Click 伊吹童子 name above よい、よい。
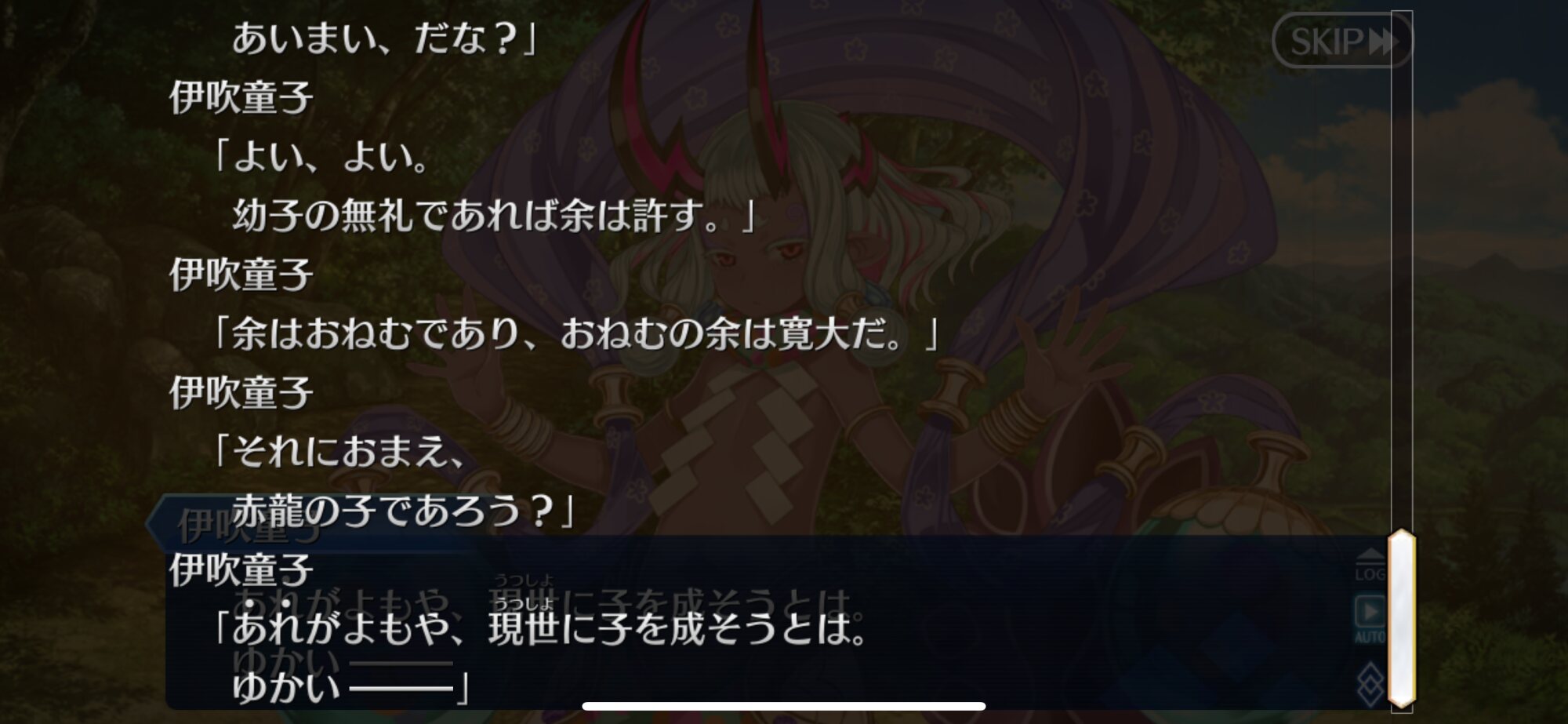Viewport: 1568px width, 724px height. tap(241, 97)
